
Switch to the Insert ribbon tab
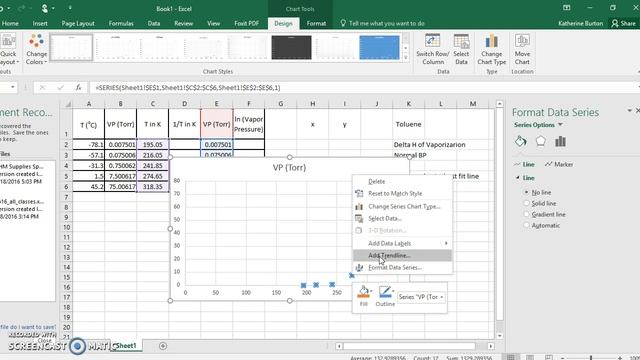[40, 23]
